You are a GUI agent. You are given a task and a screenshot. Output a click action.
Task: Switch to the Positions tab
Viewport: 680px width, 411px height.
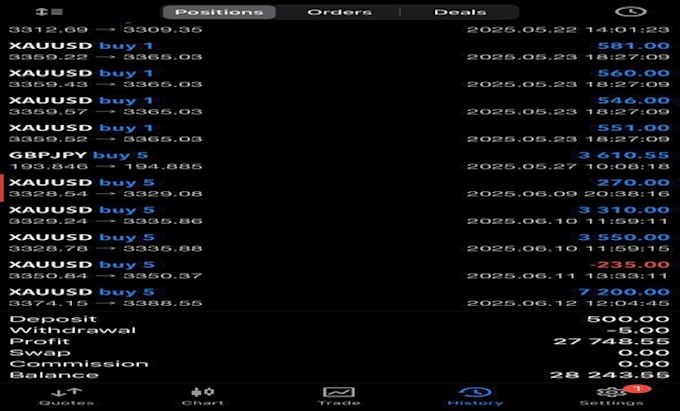pyautogui.click(x=219, y=12)
